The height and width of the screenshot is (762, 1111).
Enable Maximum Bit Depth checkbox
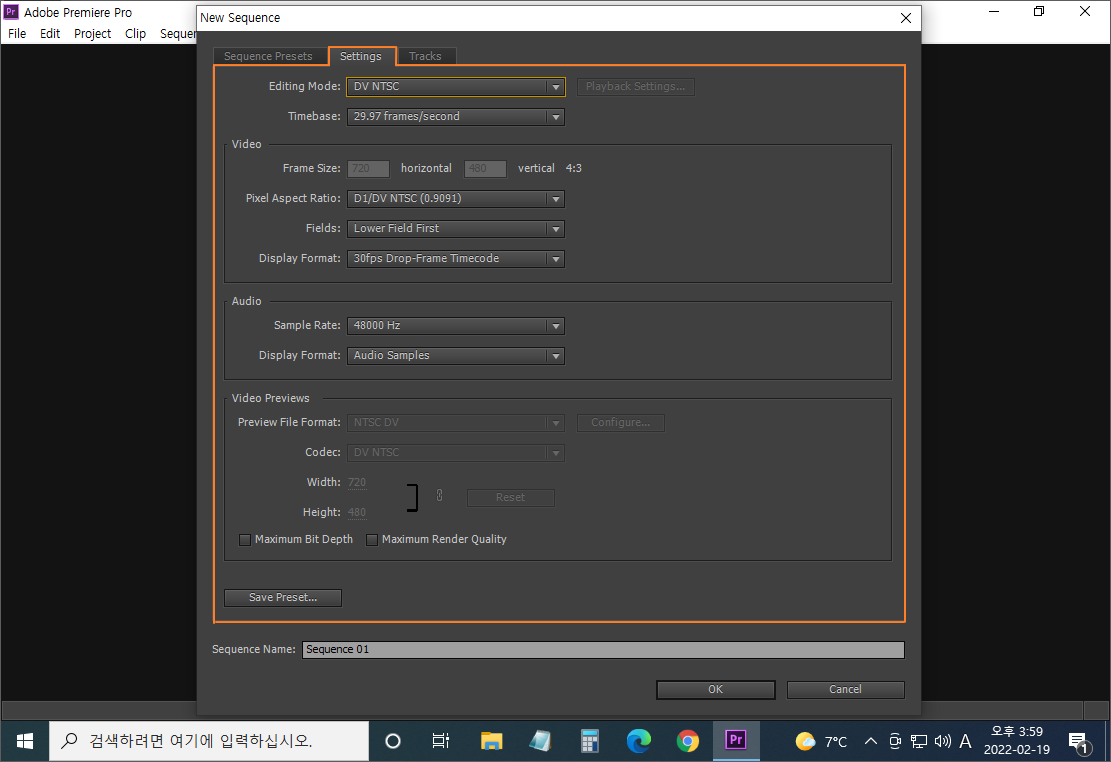pos(245,540)
